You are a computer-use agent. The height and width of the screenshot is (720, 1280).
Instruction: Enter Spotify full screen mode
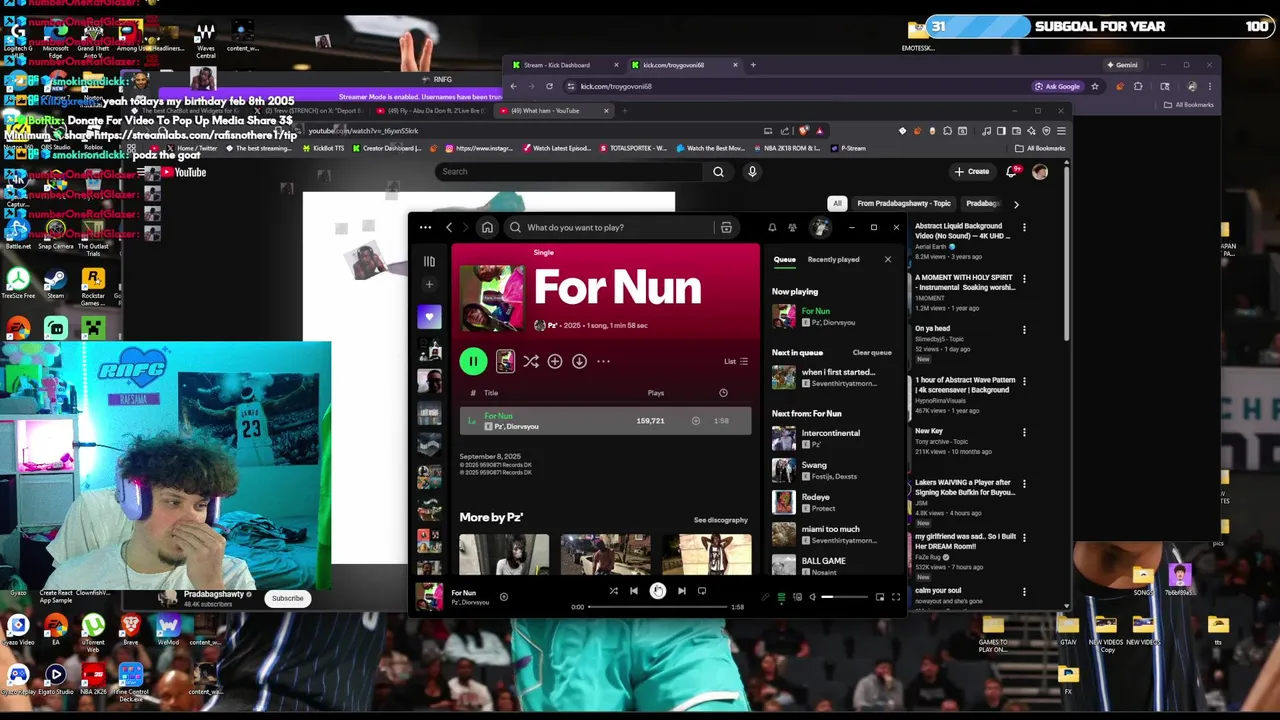tap(896, 597)
